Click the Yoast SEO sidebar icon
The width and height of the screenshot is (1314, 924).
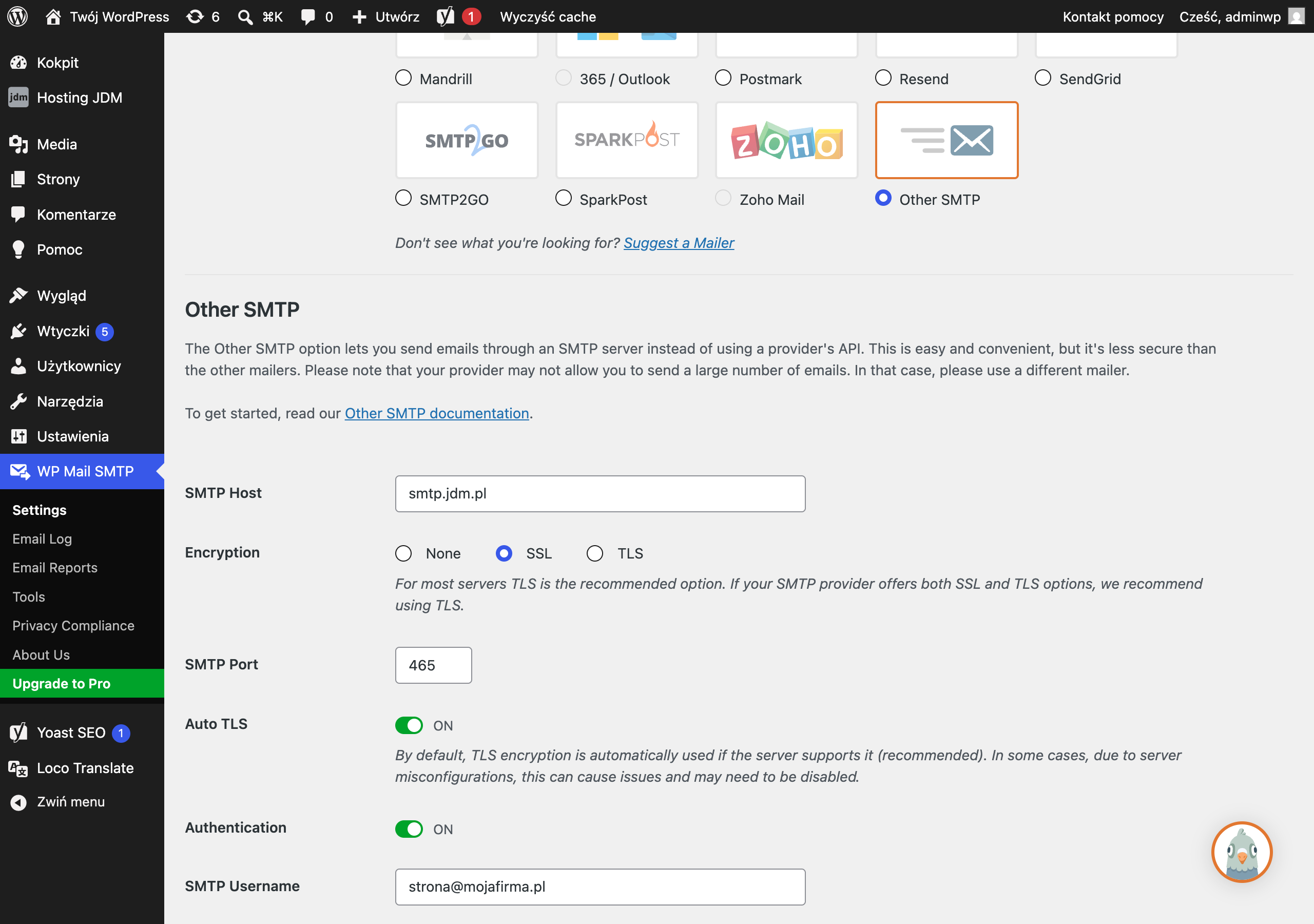point(18,732)
